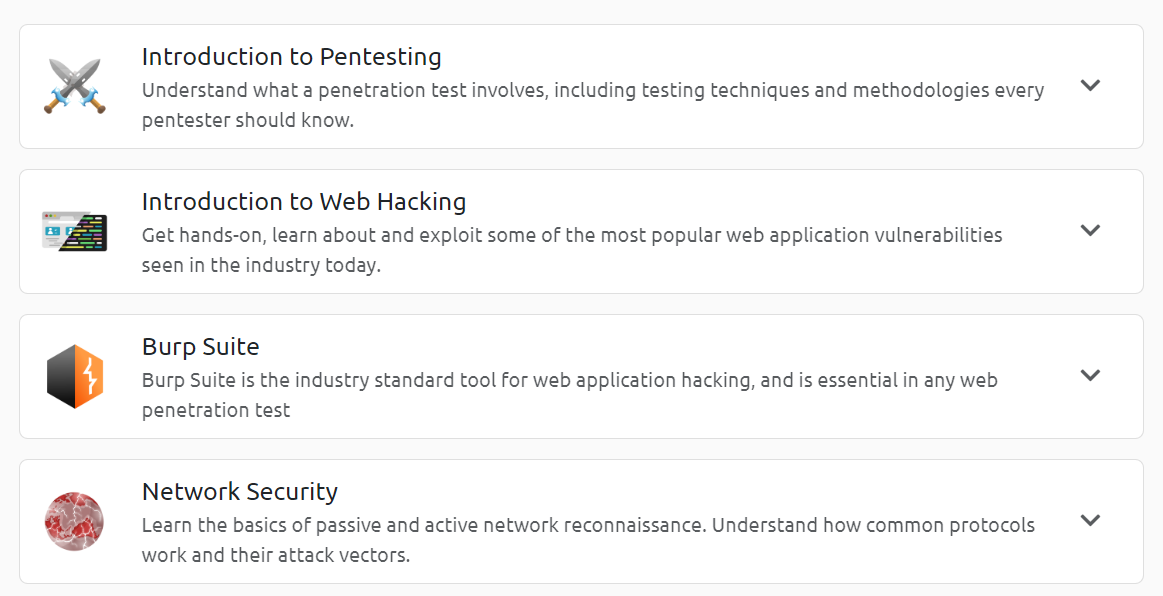1163x596 pixels.
Task: Open the Burp Suite title link
Action: (200, 347)
